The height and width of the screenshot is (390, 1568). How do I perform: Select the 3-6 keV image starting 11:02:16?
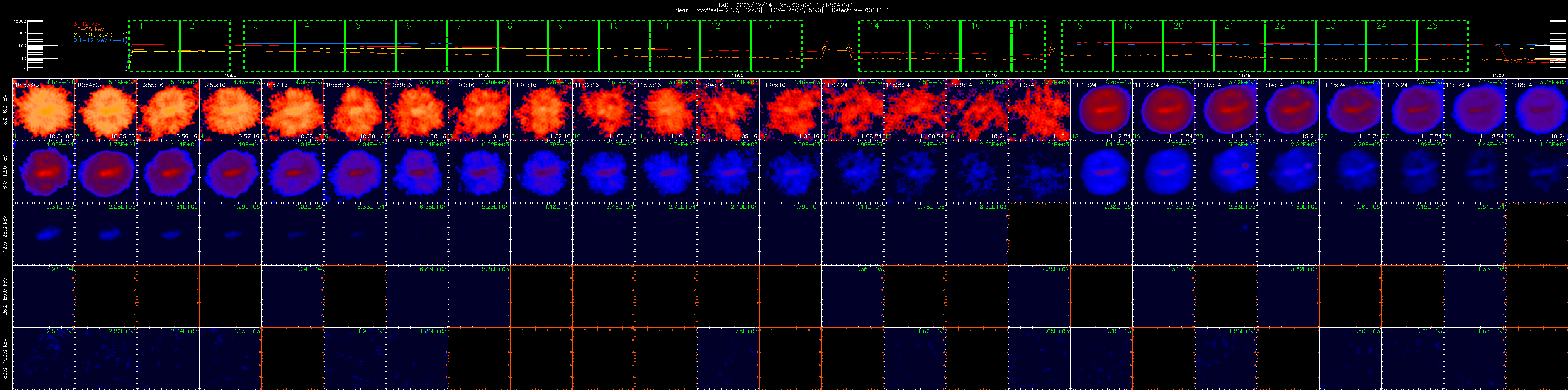[604, 110]
